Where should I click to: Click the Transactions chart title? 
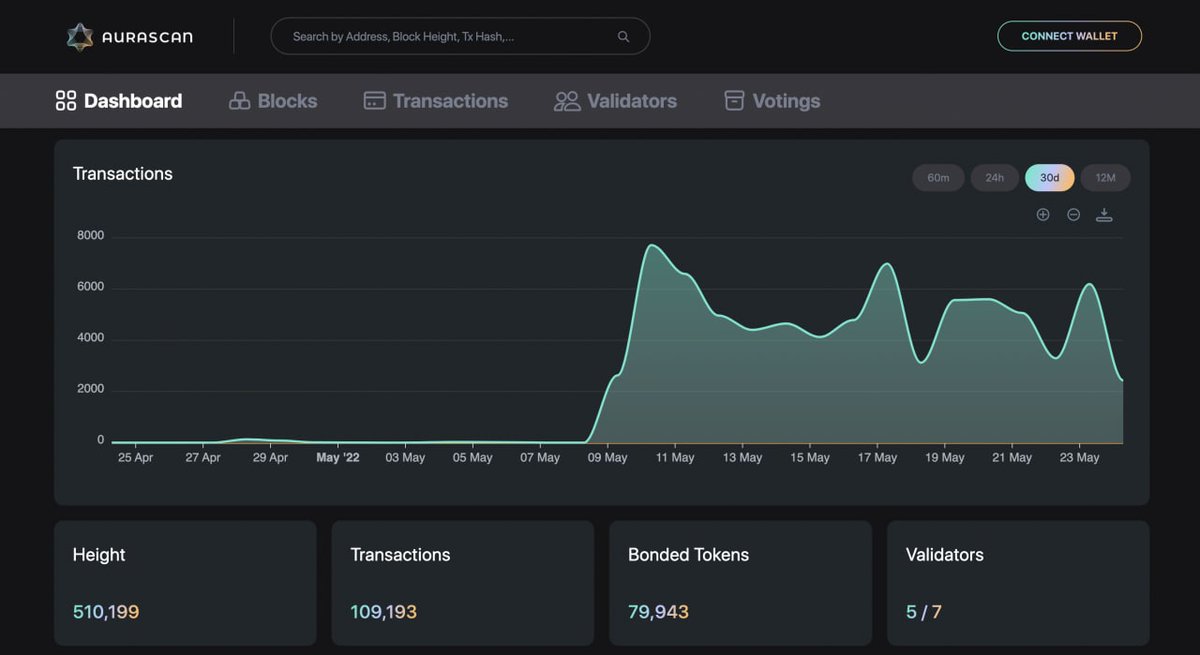[123, 174]
